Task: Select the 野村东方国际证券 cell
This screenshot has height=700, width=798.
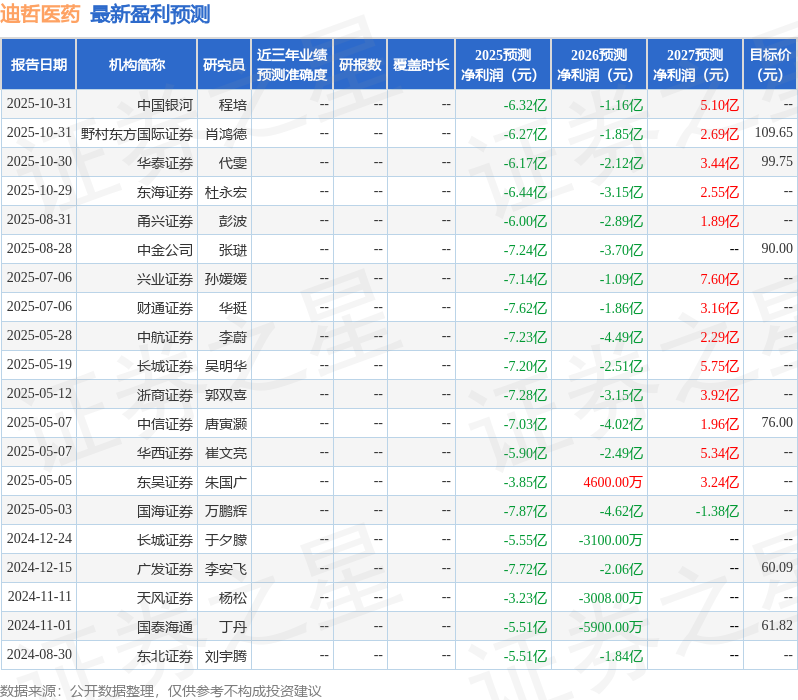Action: (x=137, y=134)
